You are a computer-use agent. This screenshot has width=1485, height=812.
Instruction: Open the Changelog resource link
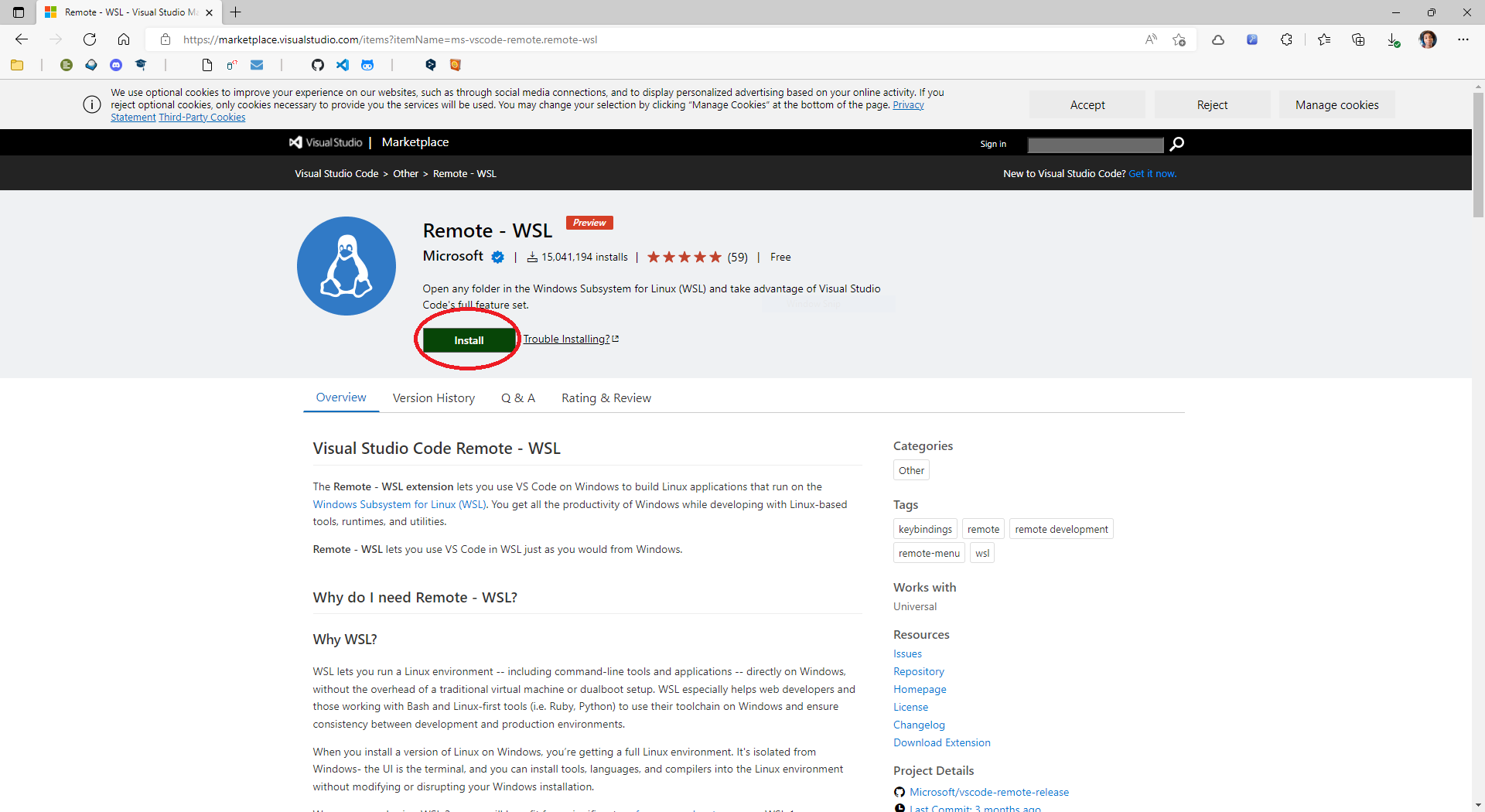click(x=919, y=725)
